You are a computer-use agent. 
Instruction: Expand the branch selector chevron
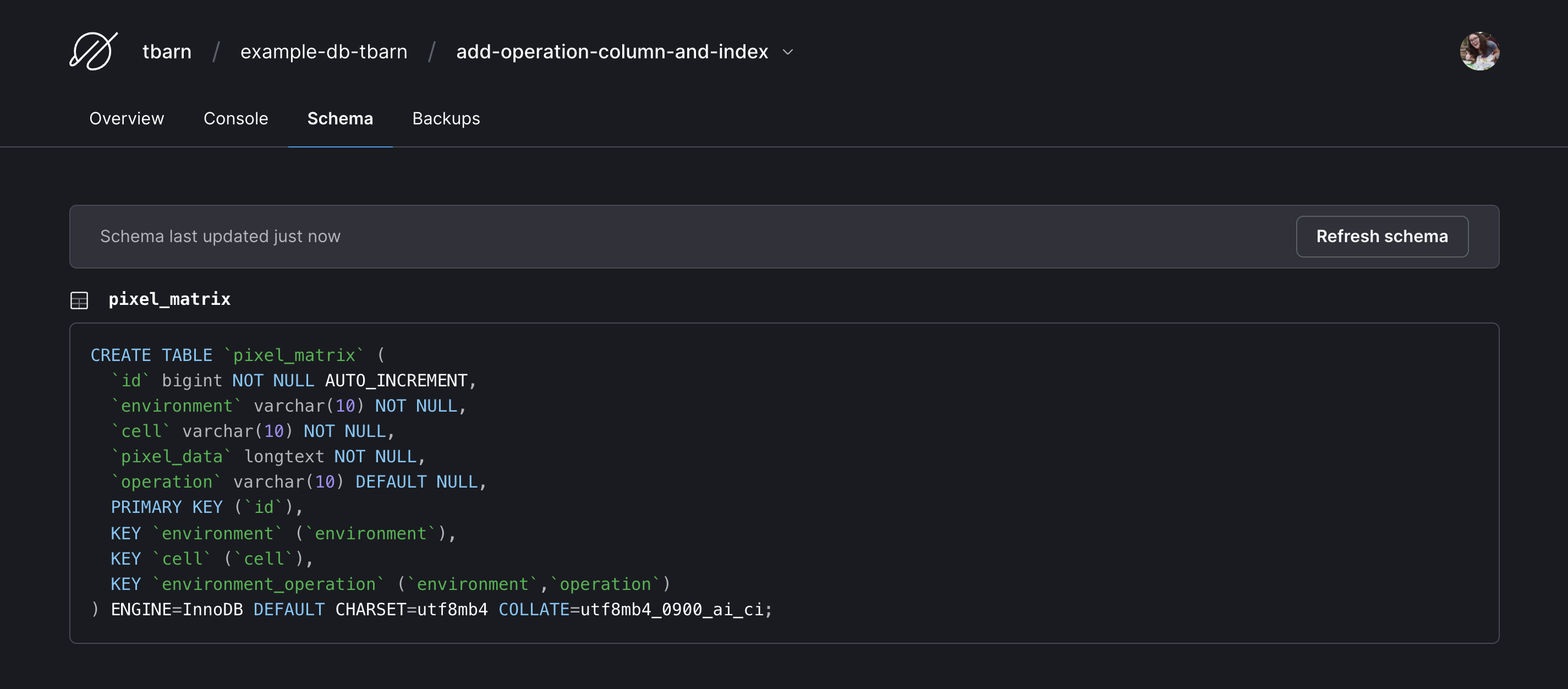[788, 52]
